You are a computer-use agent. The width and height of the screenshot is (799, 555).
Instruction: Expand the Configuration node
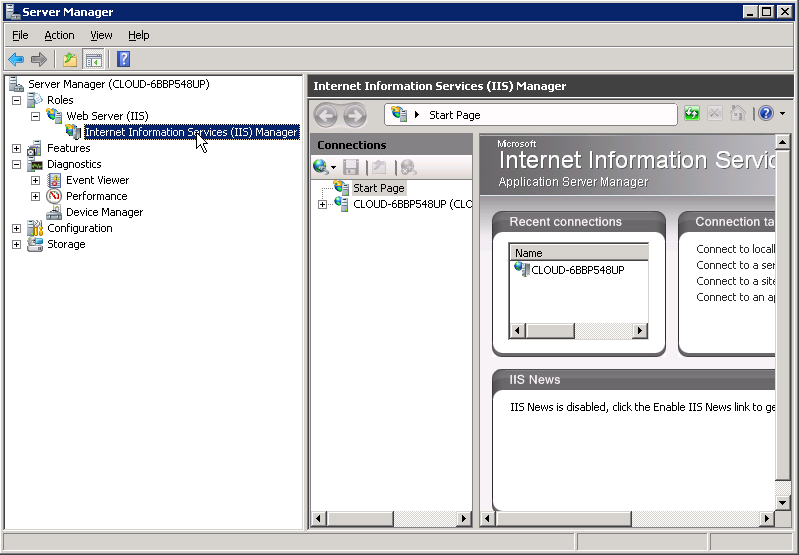tap(16, 228)
